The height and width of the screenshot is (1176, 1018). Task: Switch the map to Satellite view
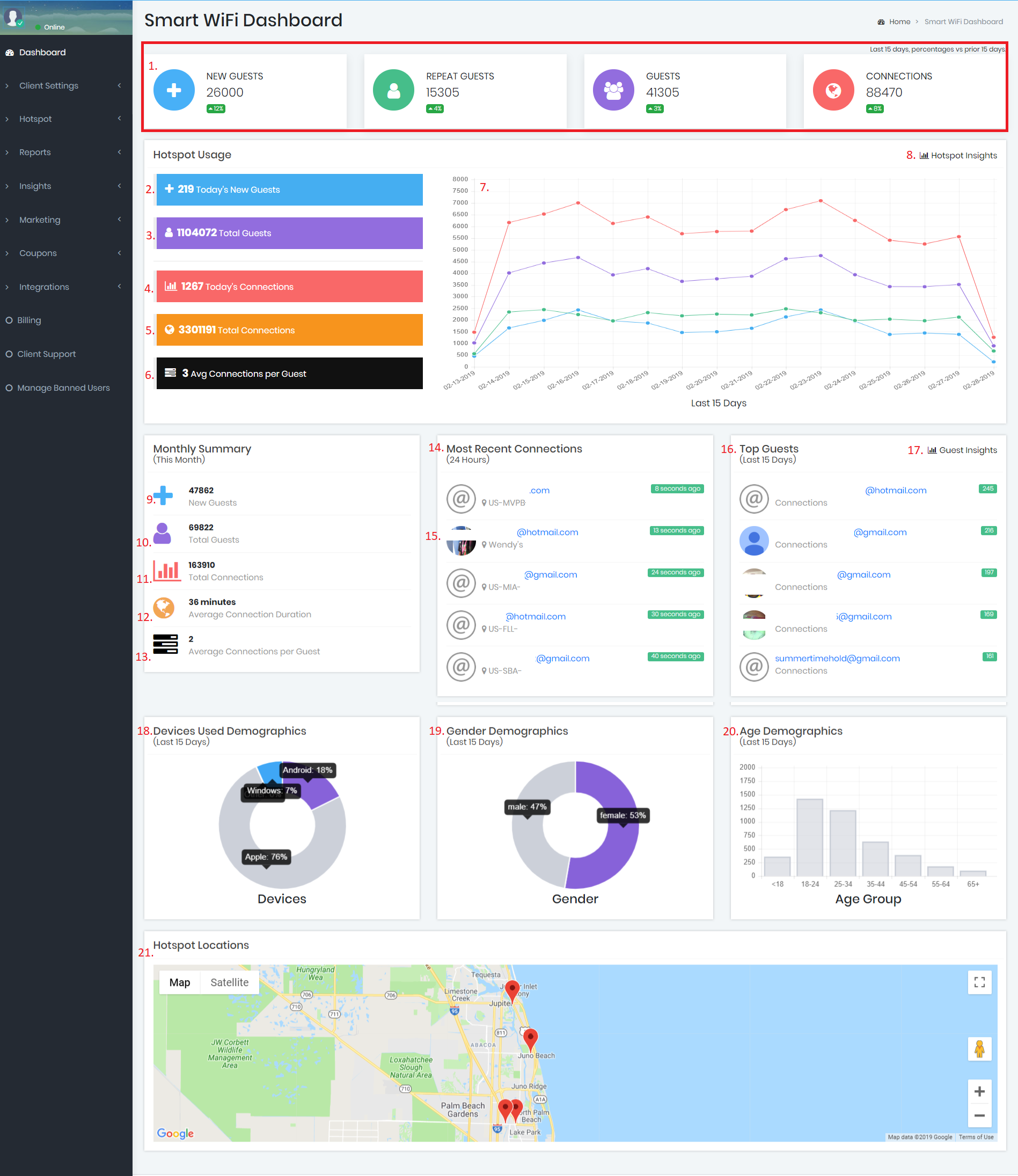coord(230,982)
